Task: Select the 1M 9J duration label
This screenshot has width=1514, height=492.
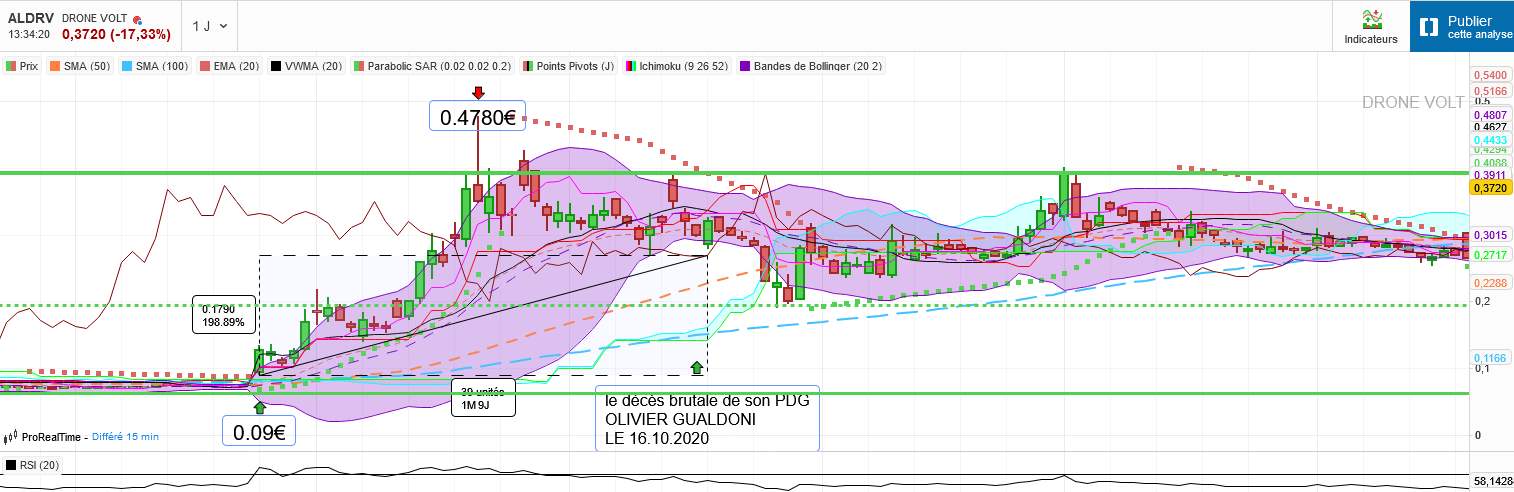Action: click(x=476, y=404)
